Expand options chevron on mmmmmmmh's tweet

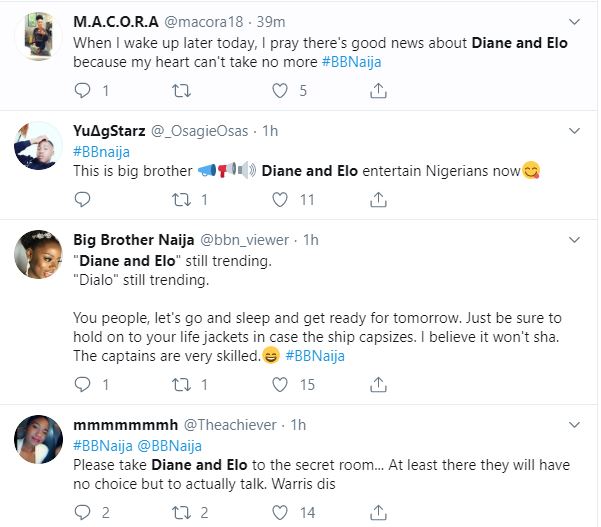(574, 423)
